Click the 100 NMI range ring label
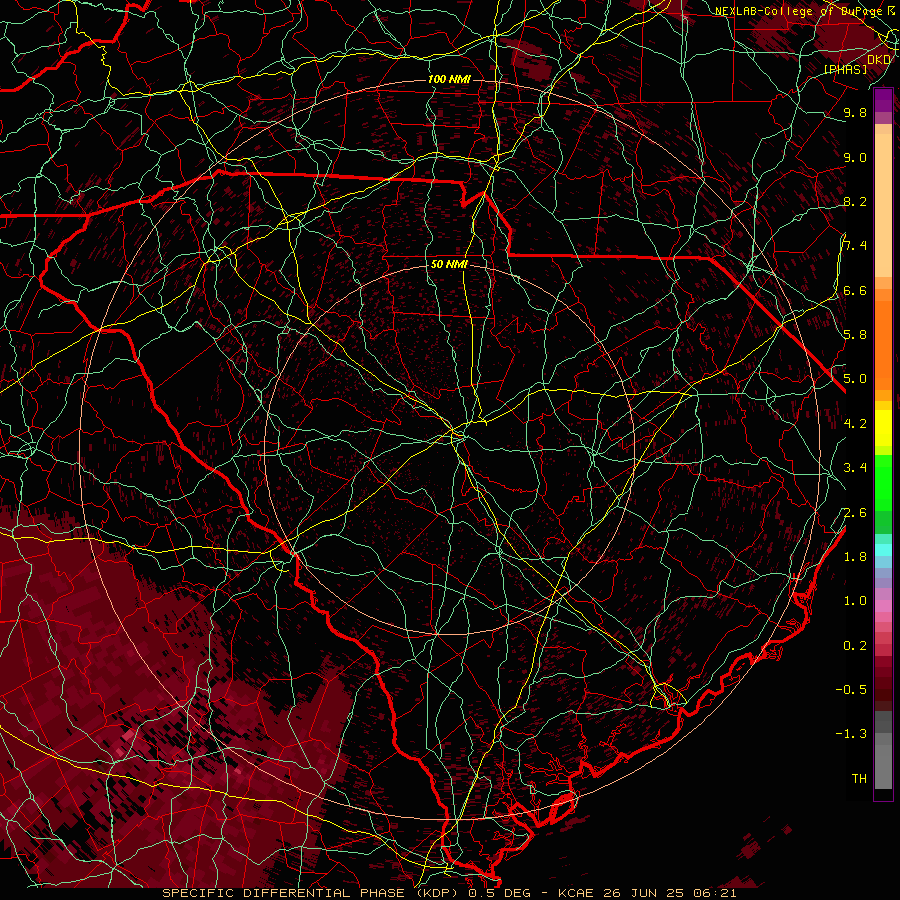900x900 pixels. (x=449, y=79)
